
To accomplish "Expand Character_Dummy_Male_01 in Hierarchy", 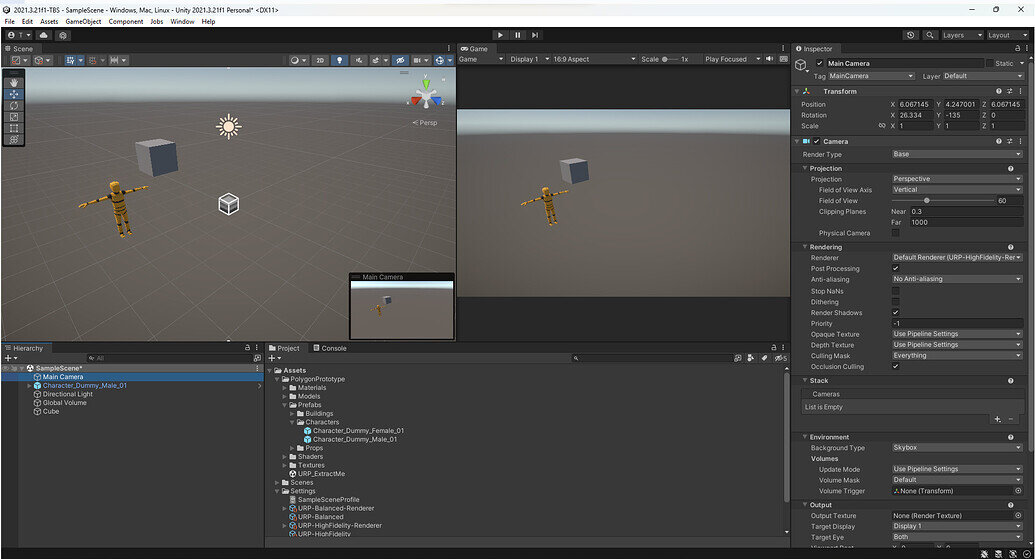I will tap(29, 385).
